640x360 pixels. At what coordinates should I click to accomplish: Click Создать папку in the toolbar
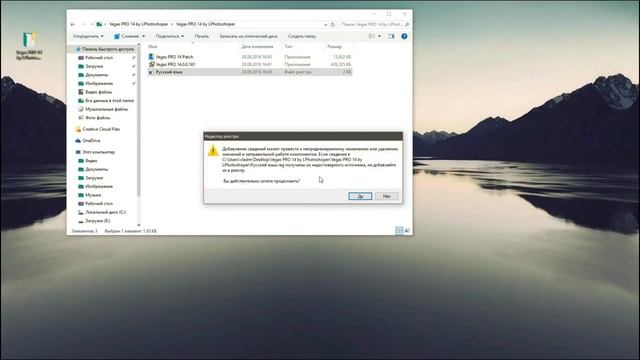click(x=302, y=36)
